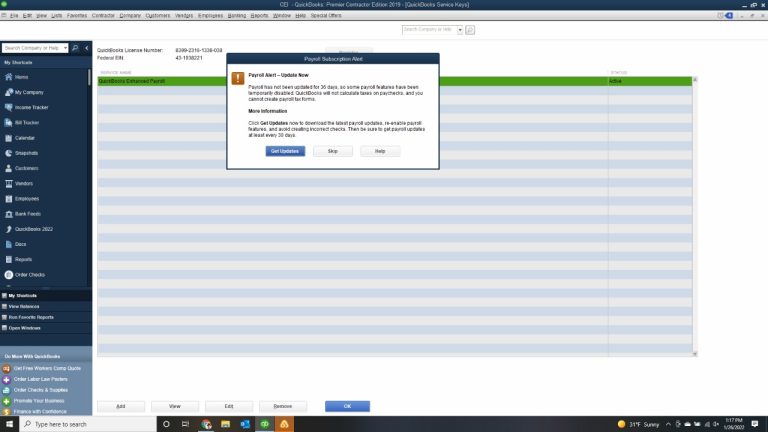Image resolution: width=768 pixels, height=432 pixels.
Task: Collapse the left icon bar with arrow
Action: (88, 48)
